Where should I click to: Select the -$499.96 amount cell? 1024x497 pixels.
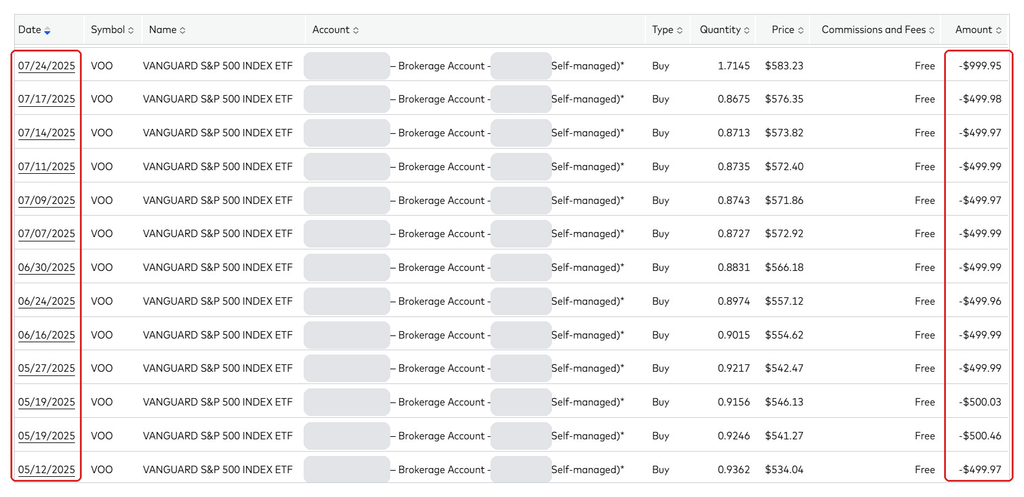[980, 302]
